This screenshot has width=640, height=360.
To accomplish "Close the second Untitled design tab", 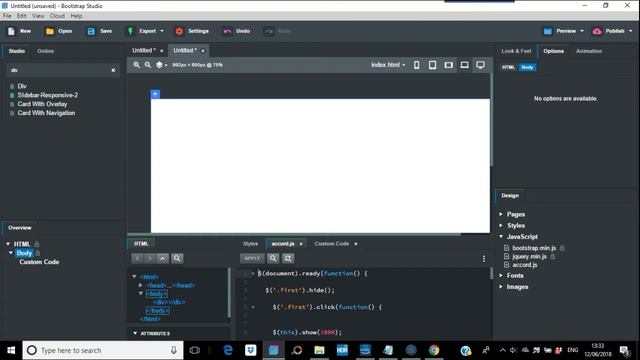I will coord(202,51).
